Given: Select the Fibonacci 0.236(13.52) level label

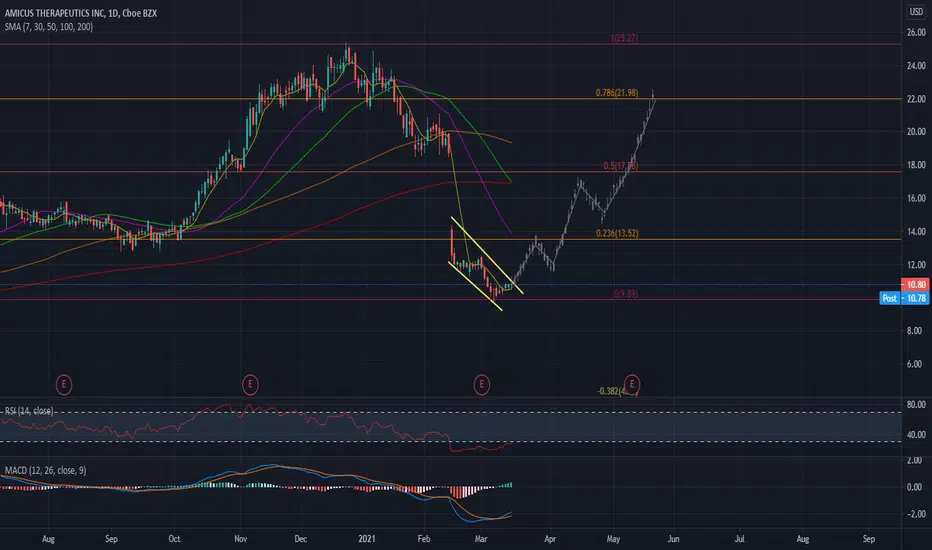Looking at the screenshot, I should pyautogui.click(x=617, y=234).
